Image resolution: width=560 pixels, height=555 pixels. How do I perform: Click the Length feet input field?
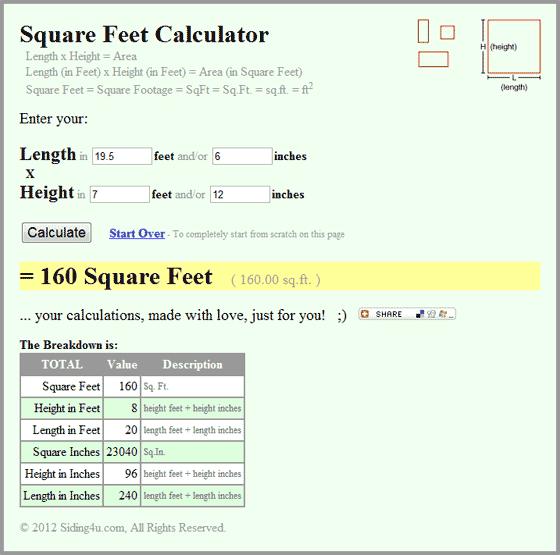pos(122,156)
